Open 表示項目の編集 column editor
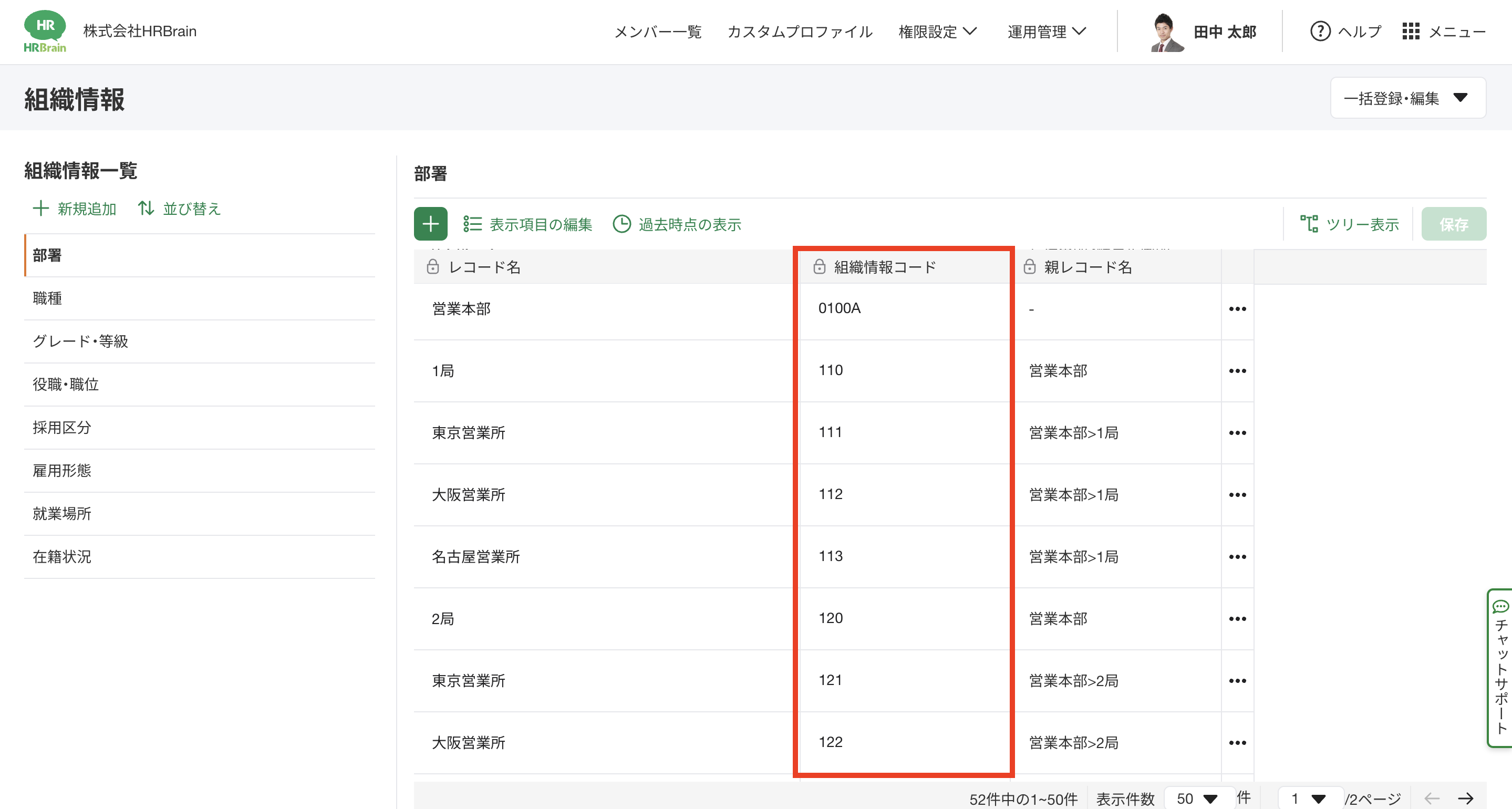Image resolution: width=1512 pixels, height=809 pixels. click(x=527, y=224)
